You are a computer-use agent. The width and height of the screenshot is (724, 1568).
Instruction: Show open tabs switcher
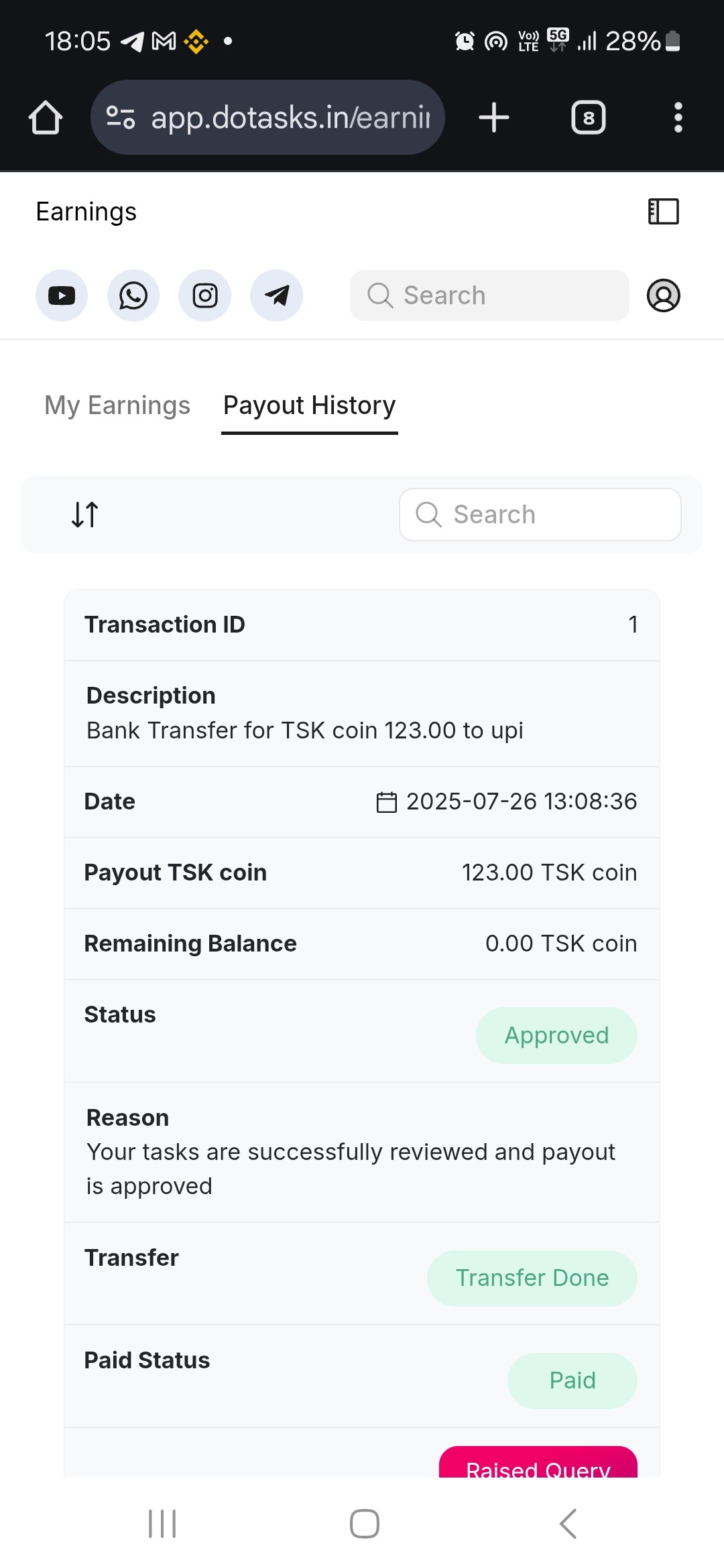click(x=588, y=118)
